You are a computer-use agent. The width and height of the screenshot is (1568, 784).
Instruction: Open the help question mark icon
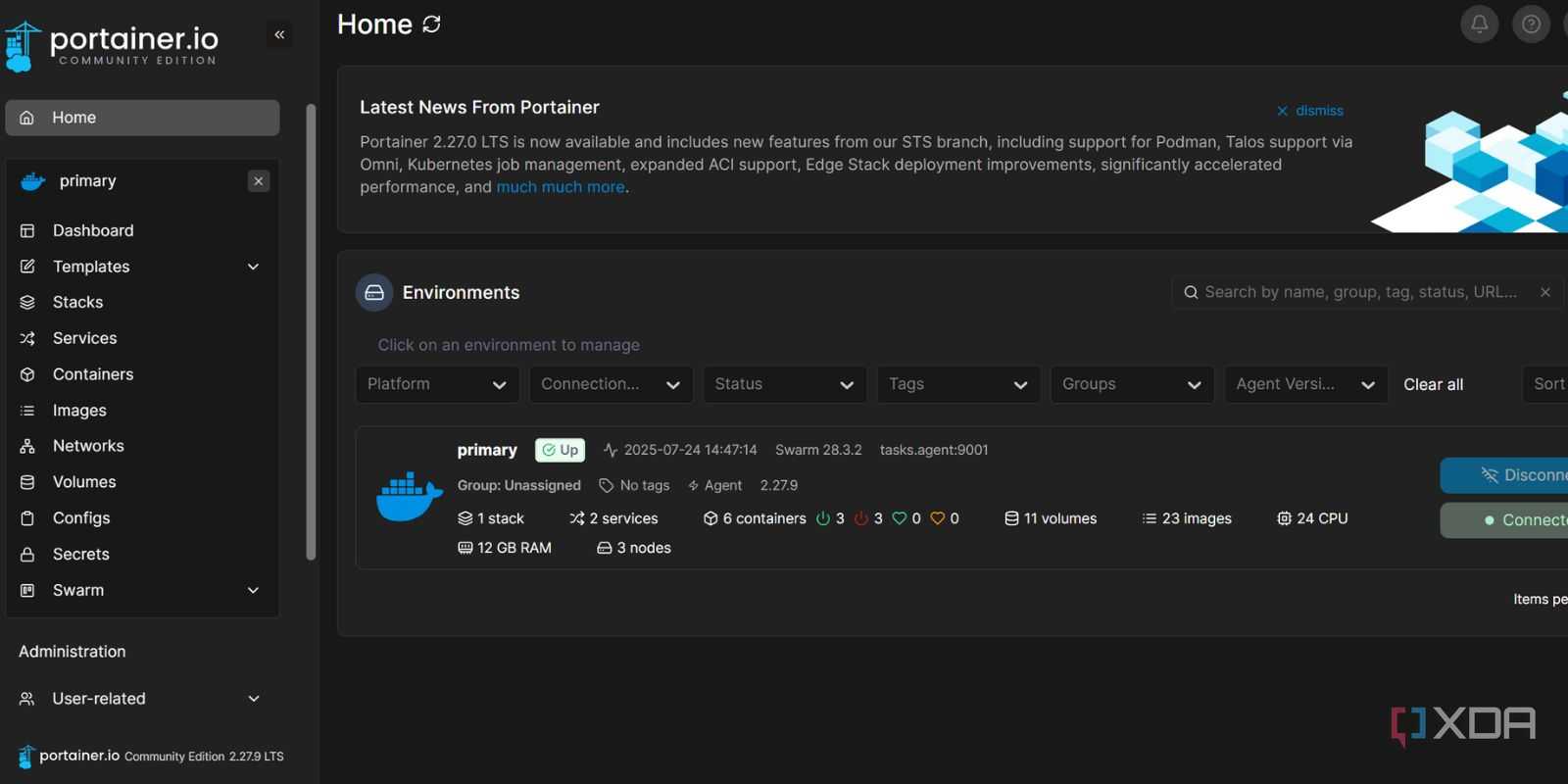1531,24
